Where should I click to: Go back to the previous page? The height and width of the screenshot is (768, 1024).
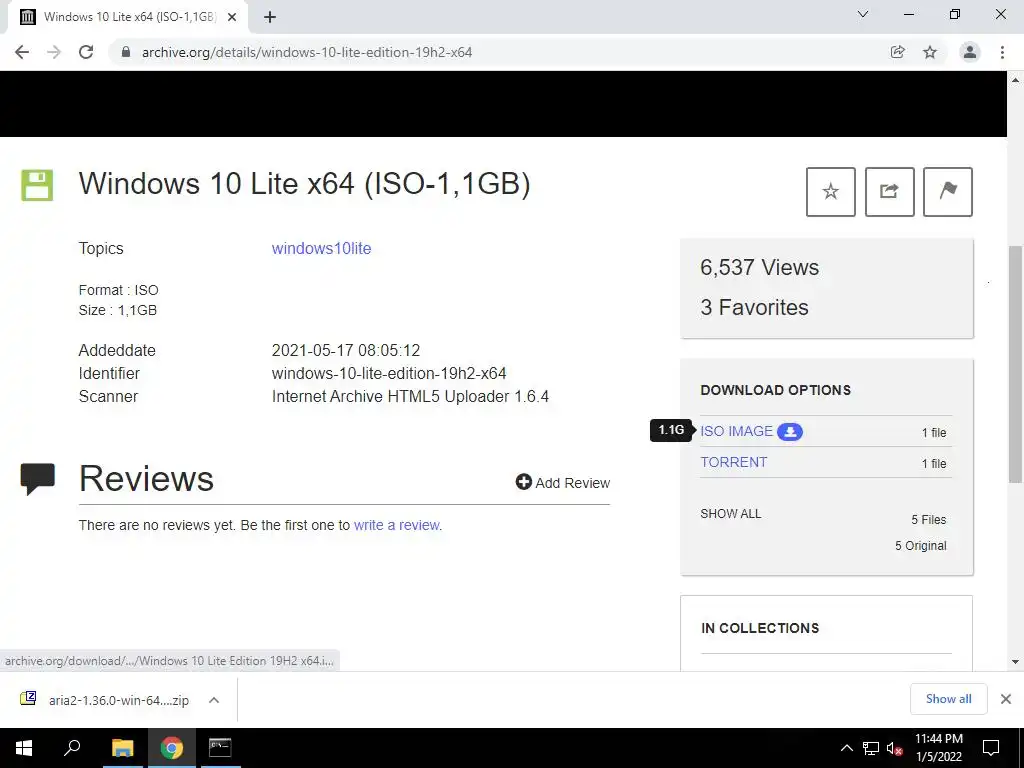(22, 52)
